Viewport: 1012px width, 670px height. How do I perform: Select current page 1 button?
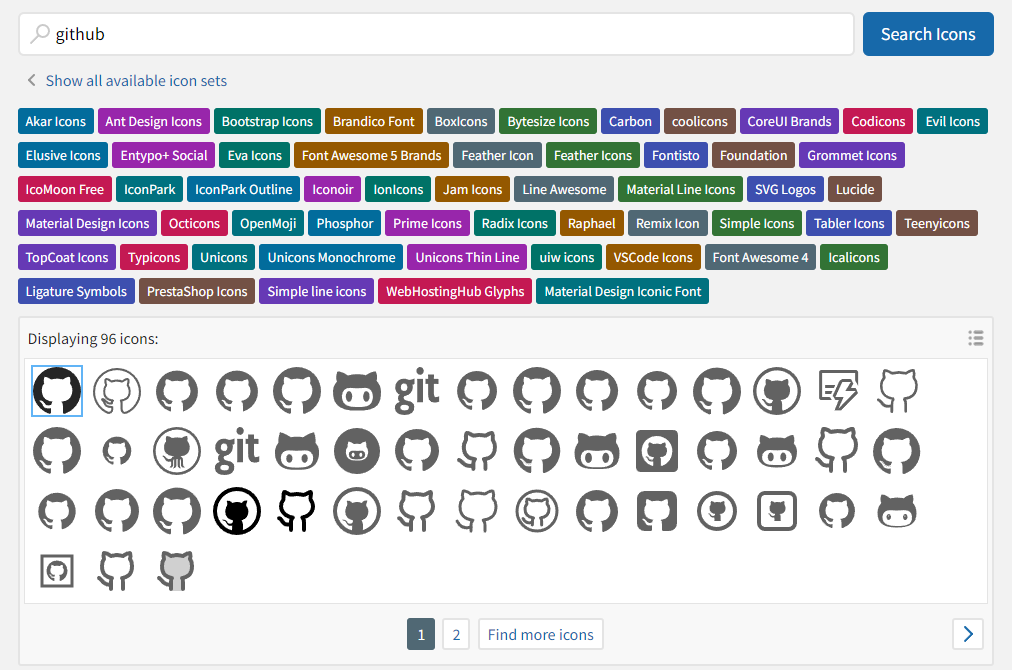pos(421,634)
